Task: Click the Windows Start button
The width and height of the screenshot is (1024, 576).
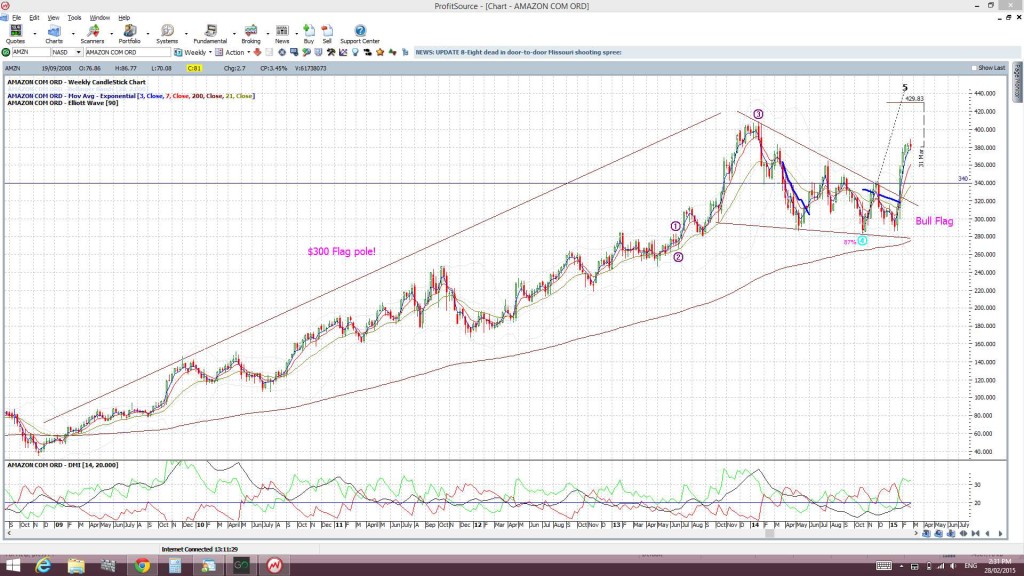Action: click(x=12, y=566)
